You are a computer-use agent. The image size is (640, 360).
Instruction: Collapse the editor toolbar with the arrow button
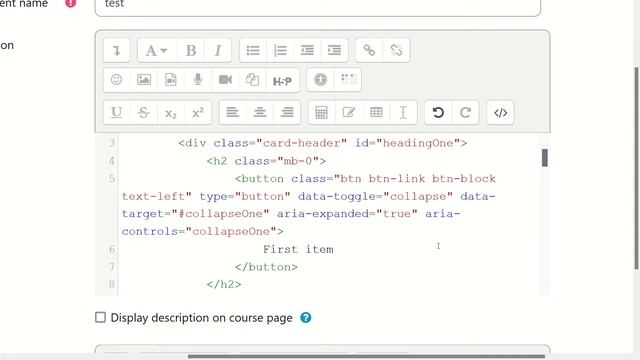pos(117,50)
